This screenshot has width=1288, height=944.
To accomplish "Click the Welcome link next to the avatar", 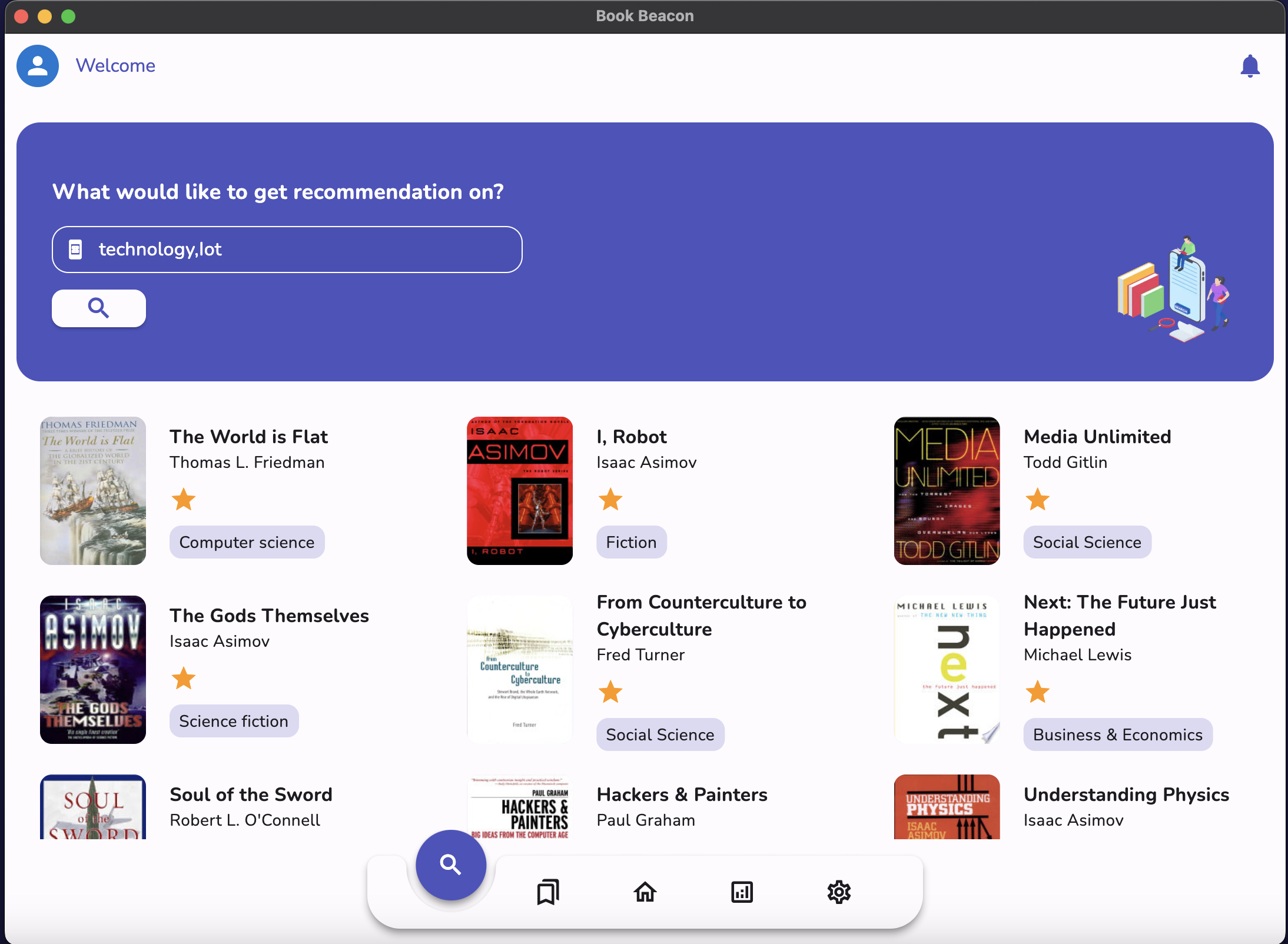I will 115,66.
